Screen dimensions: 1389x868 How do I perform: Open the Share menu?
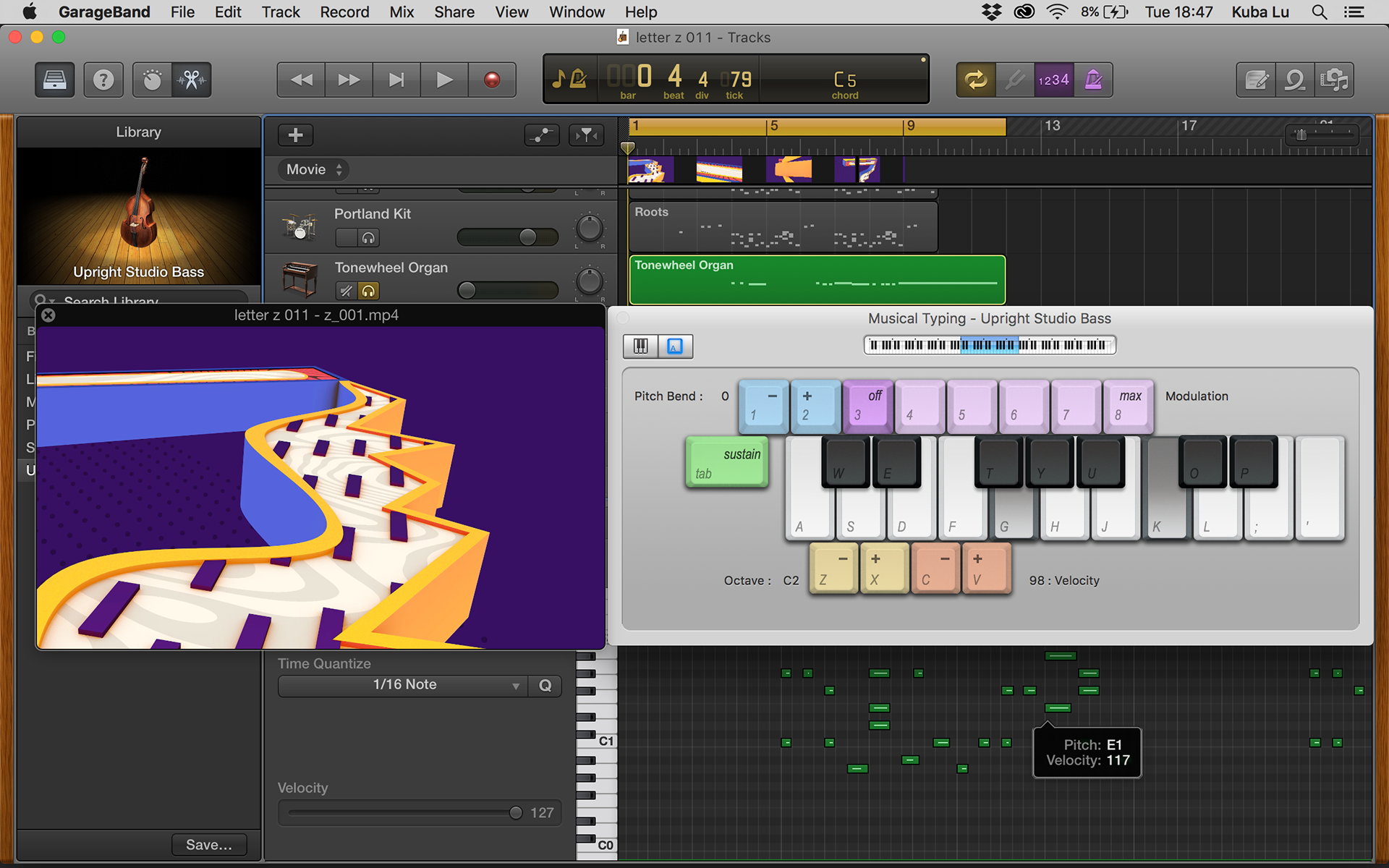454,12
